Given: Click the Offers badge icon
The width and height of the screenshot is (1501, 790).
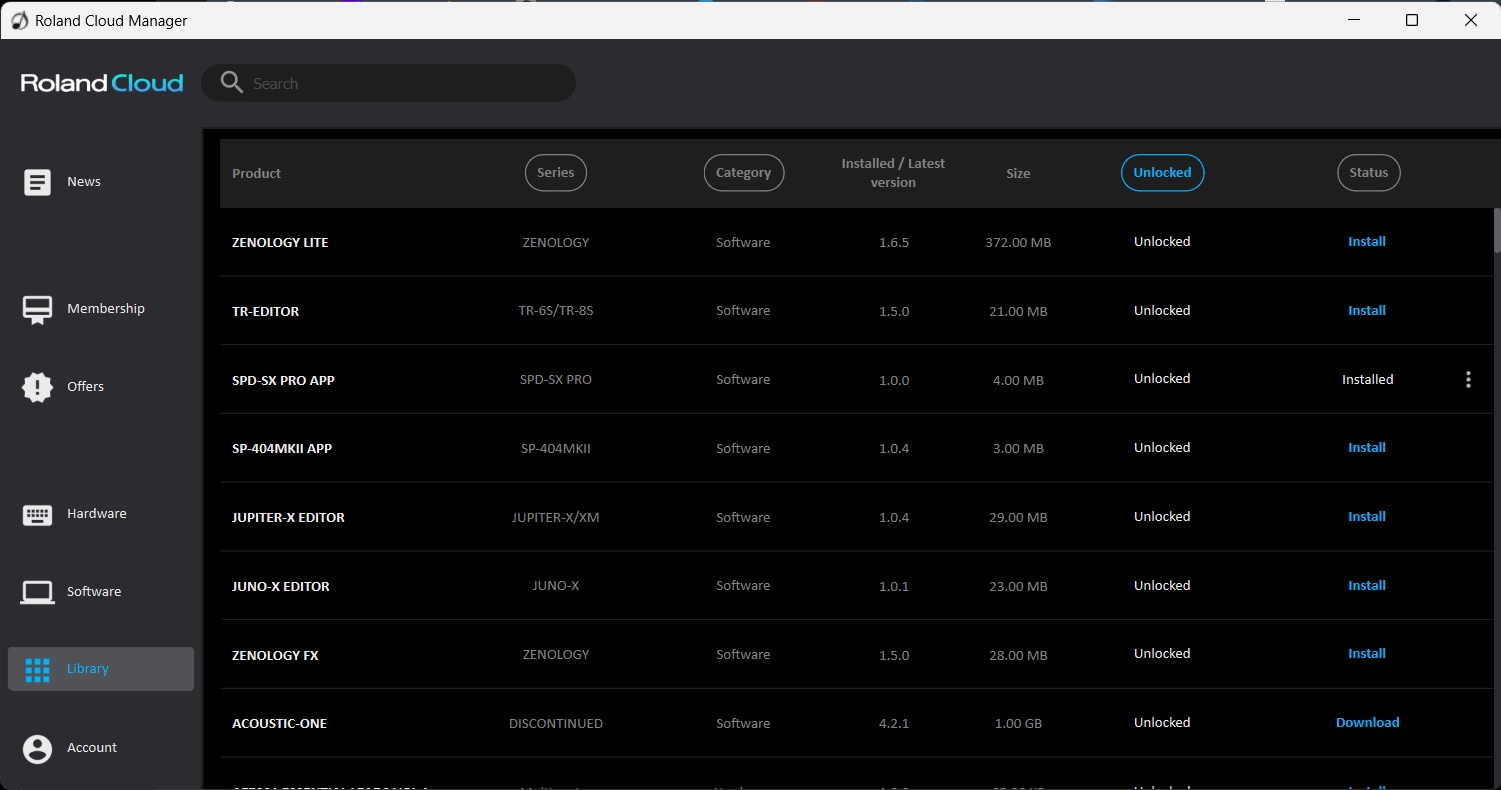Looking at the screenshot, I should [37, 387].
